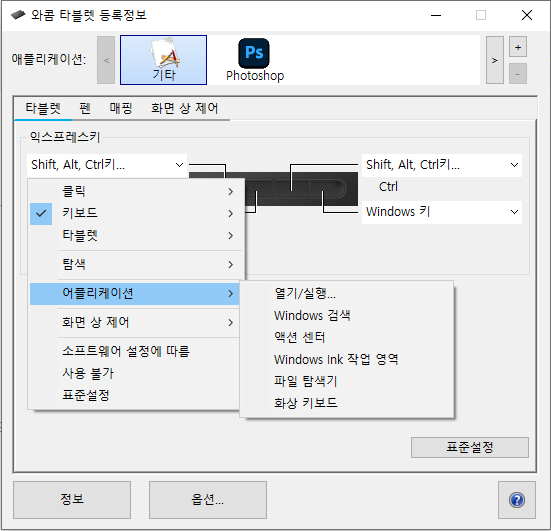Choose 사용 불가 from the menu
Image resolution: width=551 pixels, height=531 pixels.
click(136, 373)
